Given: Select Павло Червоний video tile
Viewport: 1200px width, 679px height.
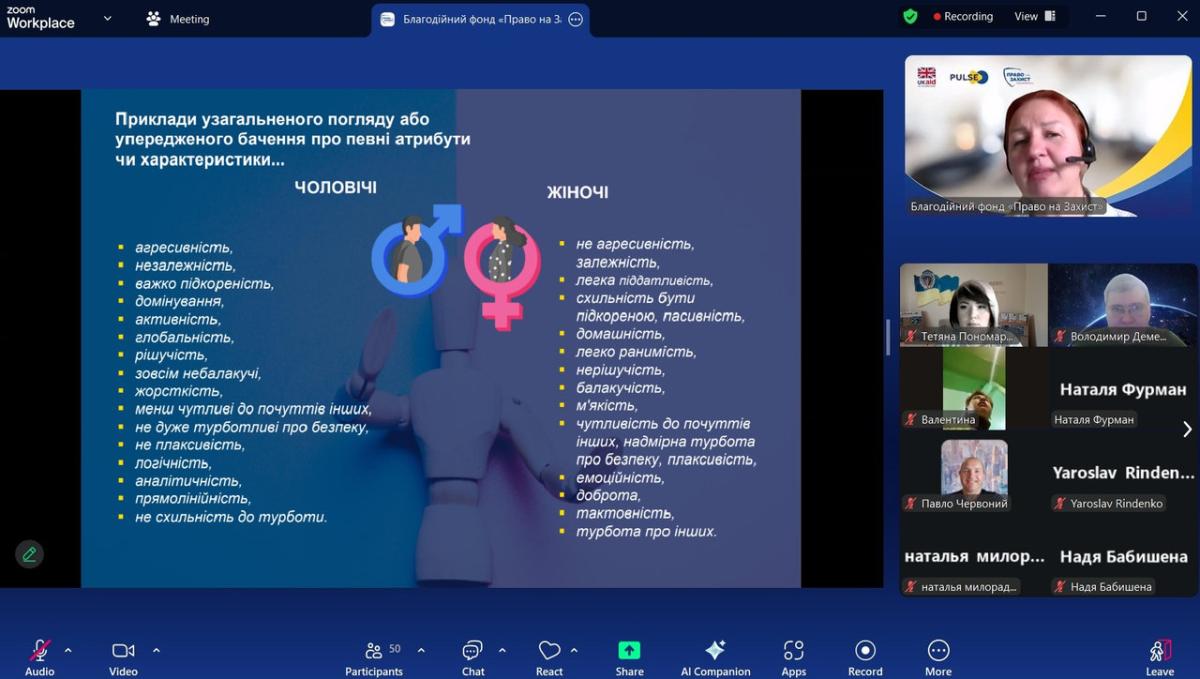Looking at the screenshot, I should tap(974, 472).
